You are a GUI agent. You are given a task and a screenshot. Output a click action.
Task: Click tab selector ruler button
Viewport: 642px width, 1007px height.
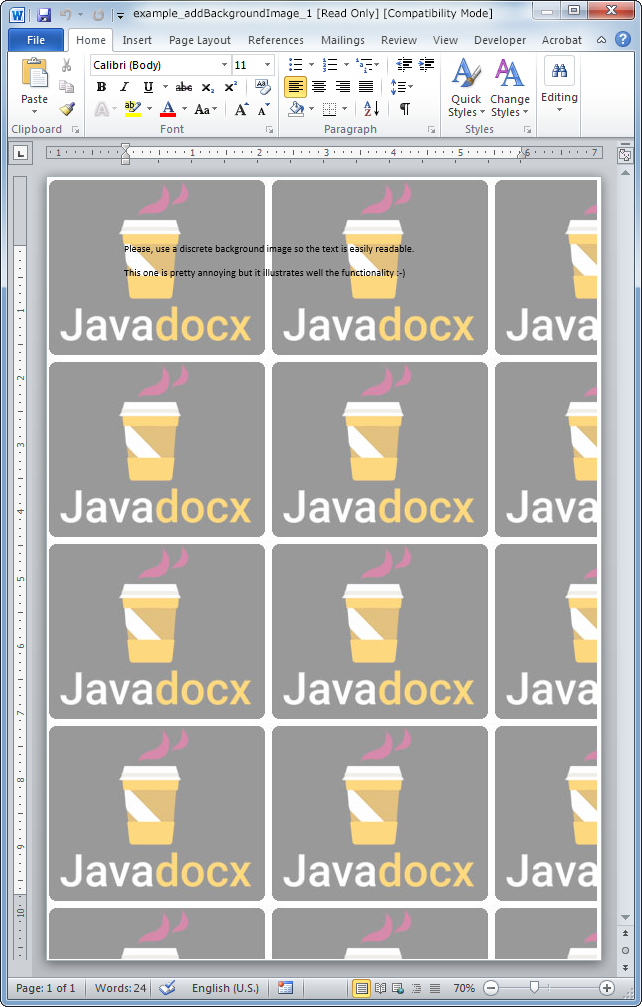point(21,153)
